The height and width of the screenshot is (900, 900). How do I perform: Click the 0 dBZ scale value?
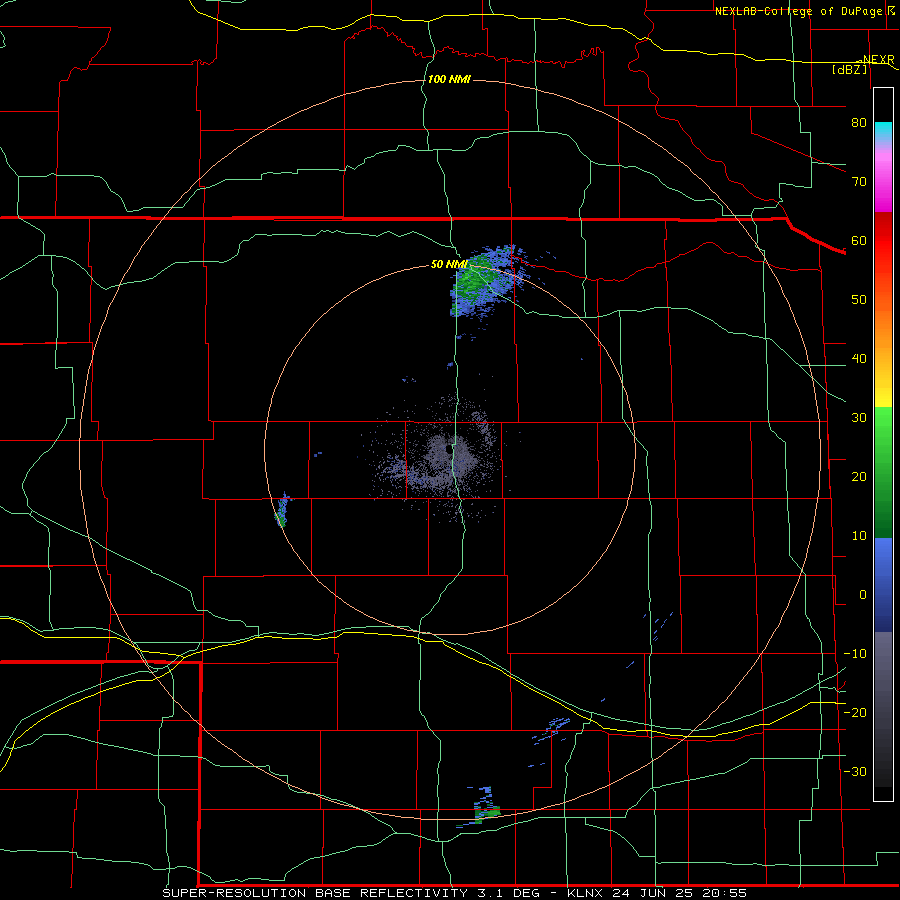(863, 595)
